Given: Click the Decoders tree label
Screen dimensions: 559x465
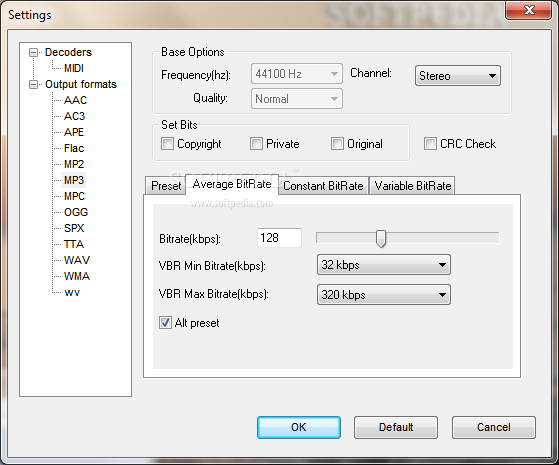Looking at the screenshot, I should click(x=68, y=52).
